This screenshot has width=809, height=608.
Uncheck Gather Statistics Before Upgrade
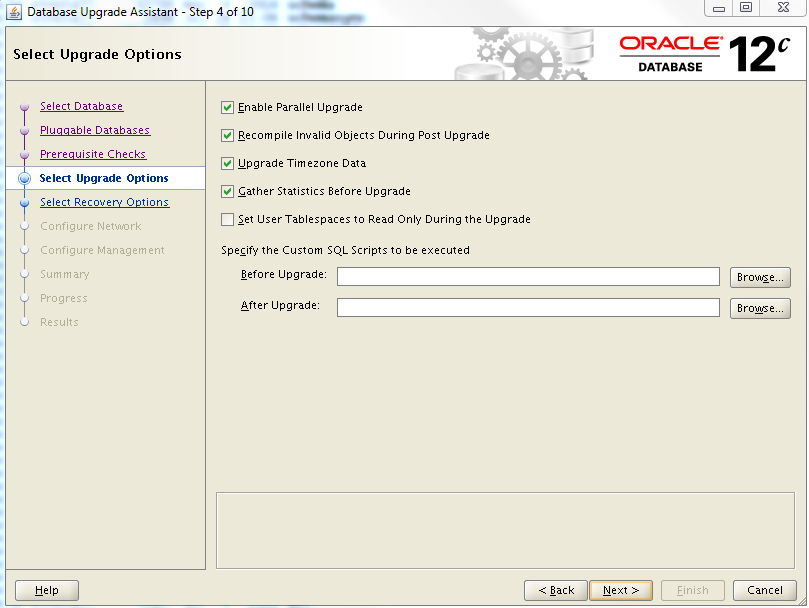click(x=227, y=191)
